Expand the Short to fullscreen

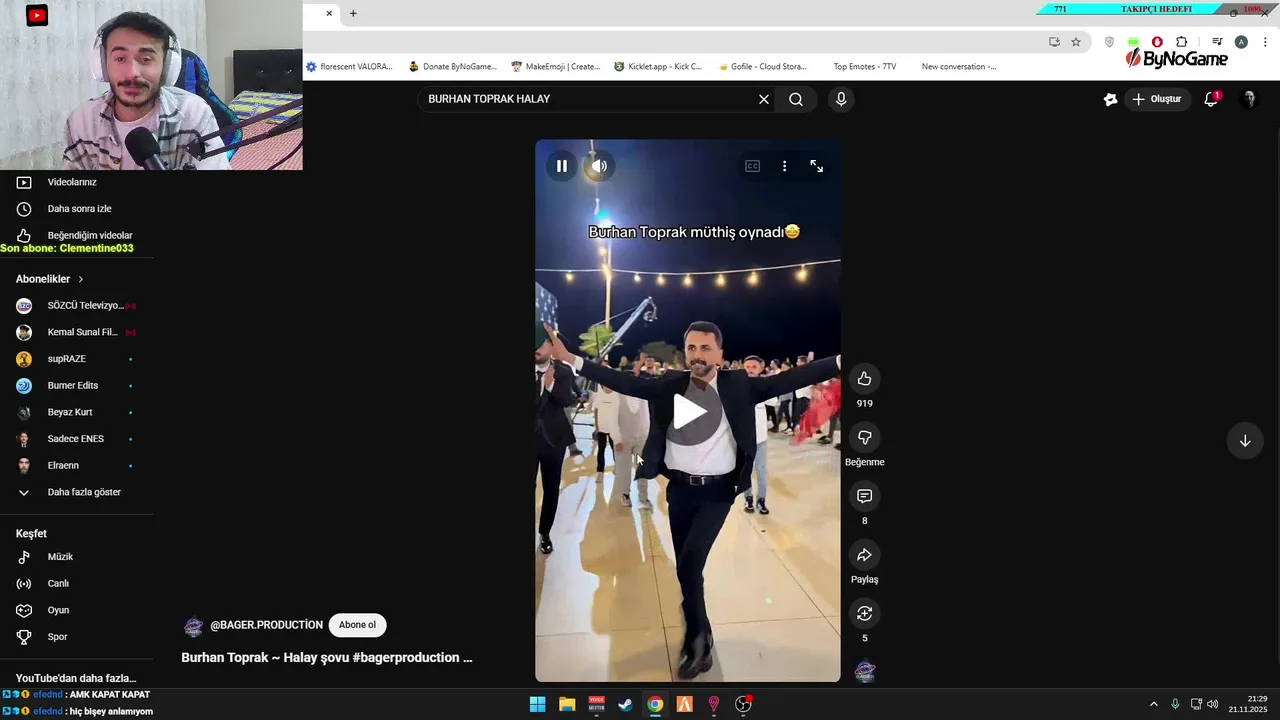point(816,166)
